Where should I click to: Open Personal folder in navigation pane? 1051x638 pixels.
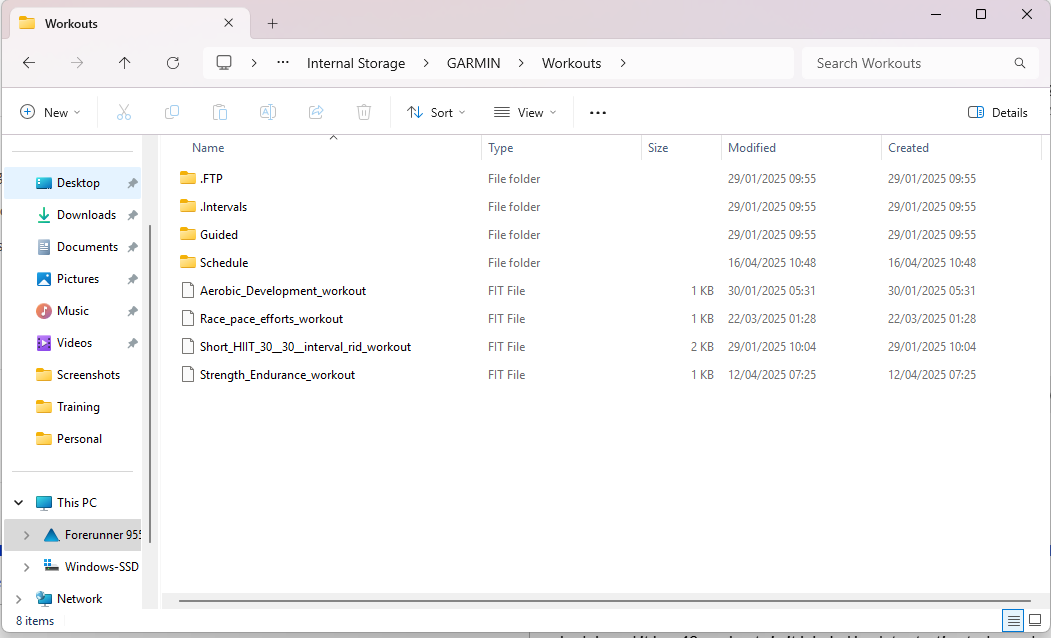[x=73, y=439]
